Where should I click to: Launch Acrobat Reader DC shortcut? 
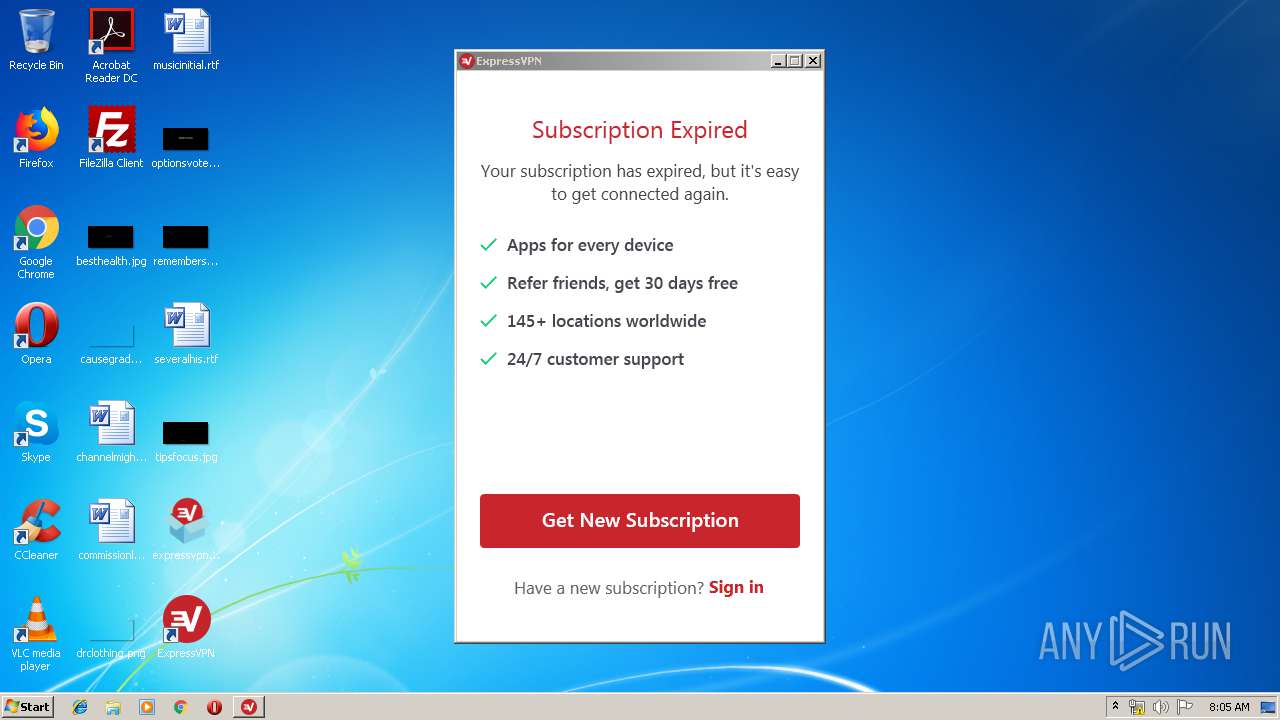point(111,46)
